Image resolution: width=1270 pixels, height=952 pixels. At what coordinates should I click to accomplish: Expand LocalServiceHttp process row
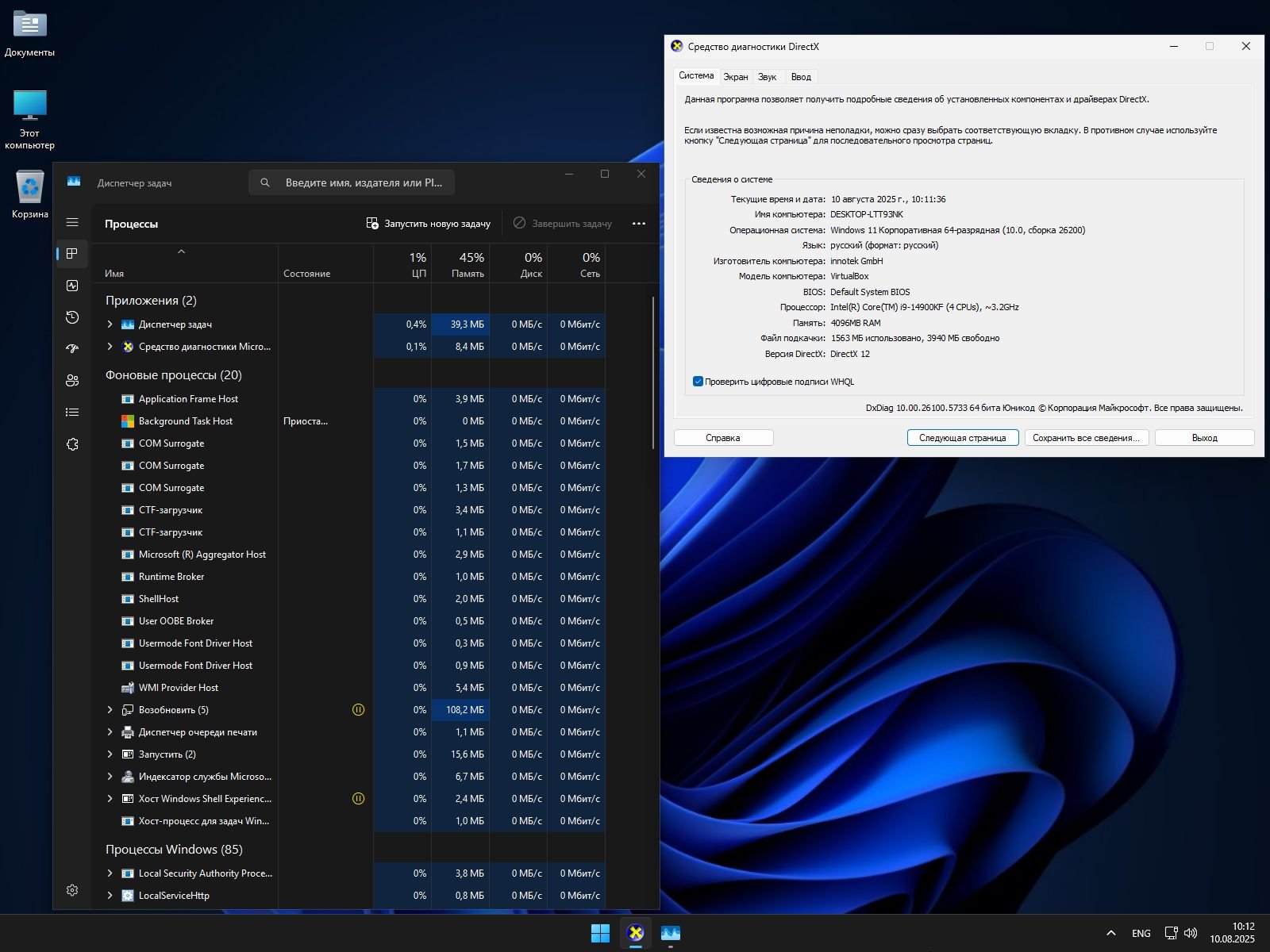point(110,896)
